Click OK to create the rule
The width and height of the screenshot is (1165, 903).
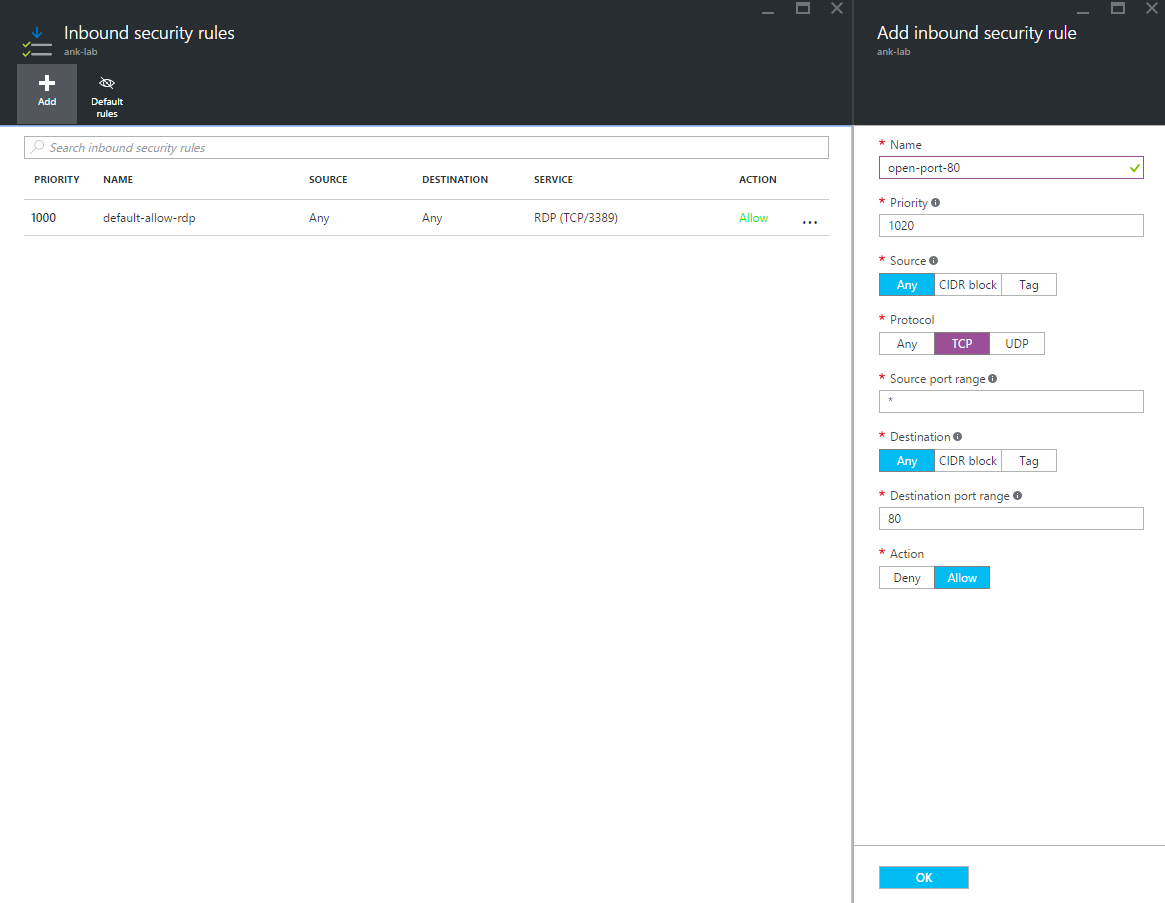[x=924, y=877]
